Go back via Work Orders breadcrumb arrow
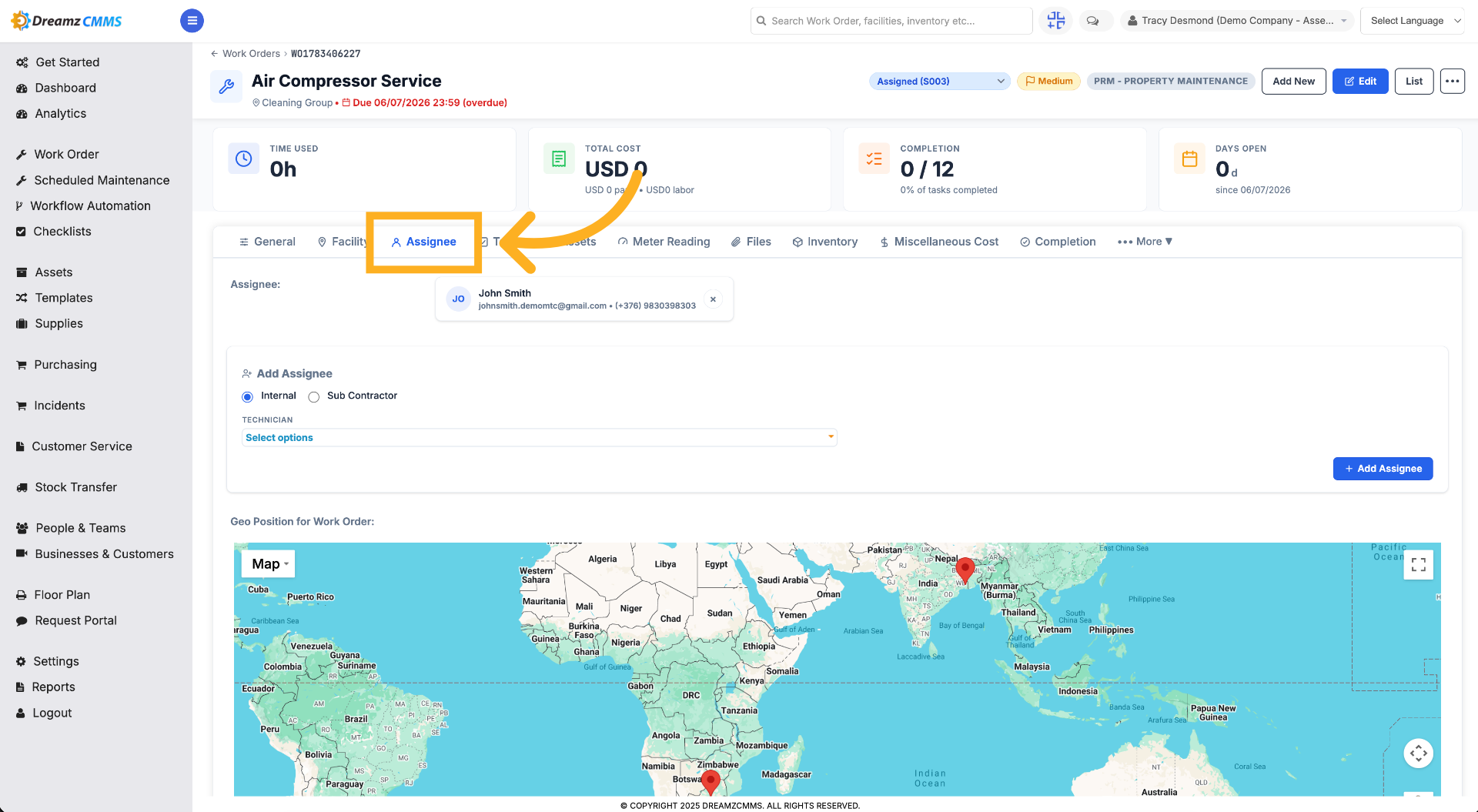Screen dimensions: 1478x812 click(x=214, y=54)
